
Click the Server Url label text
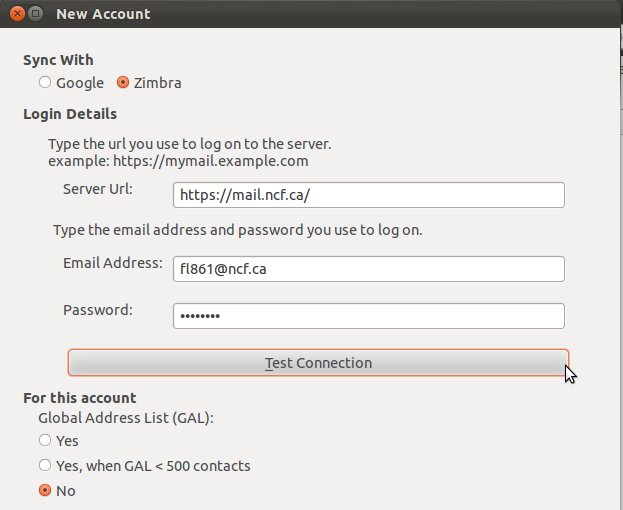click(98, 189)
